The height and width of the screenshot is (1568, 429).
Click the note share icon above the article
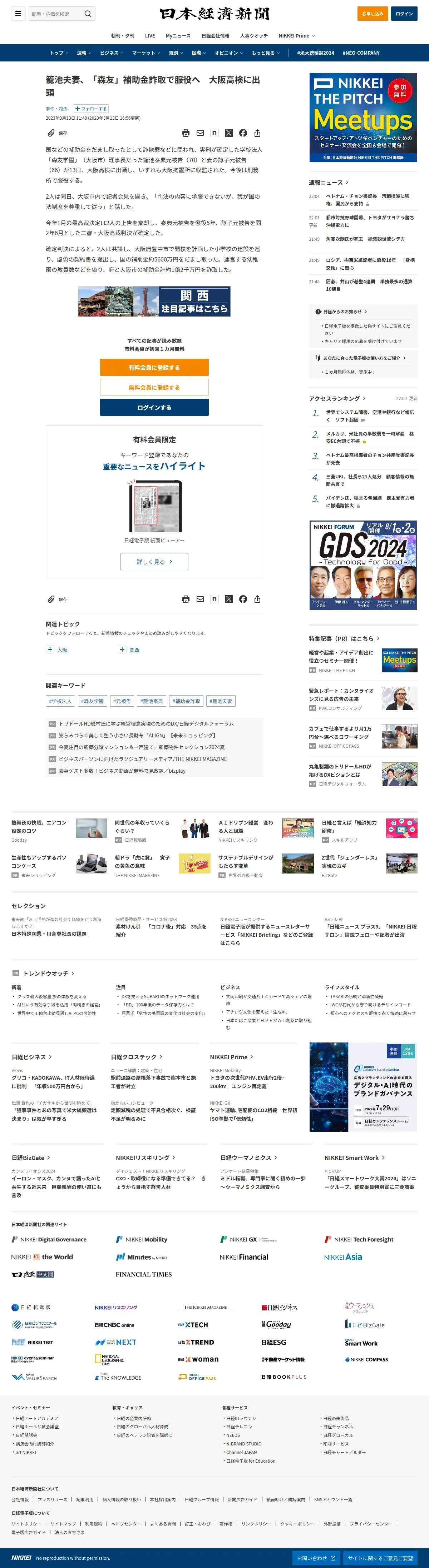click(214, 133)
